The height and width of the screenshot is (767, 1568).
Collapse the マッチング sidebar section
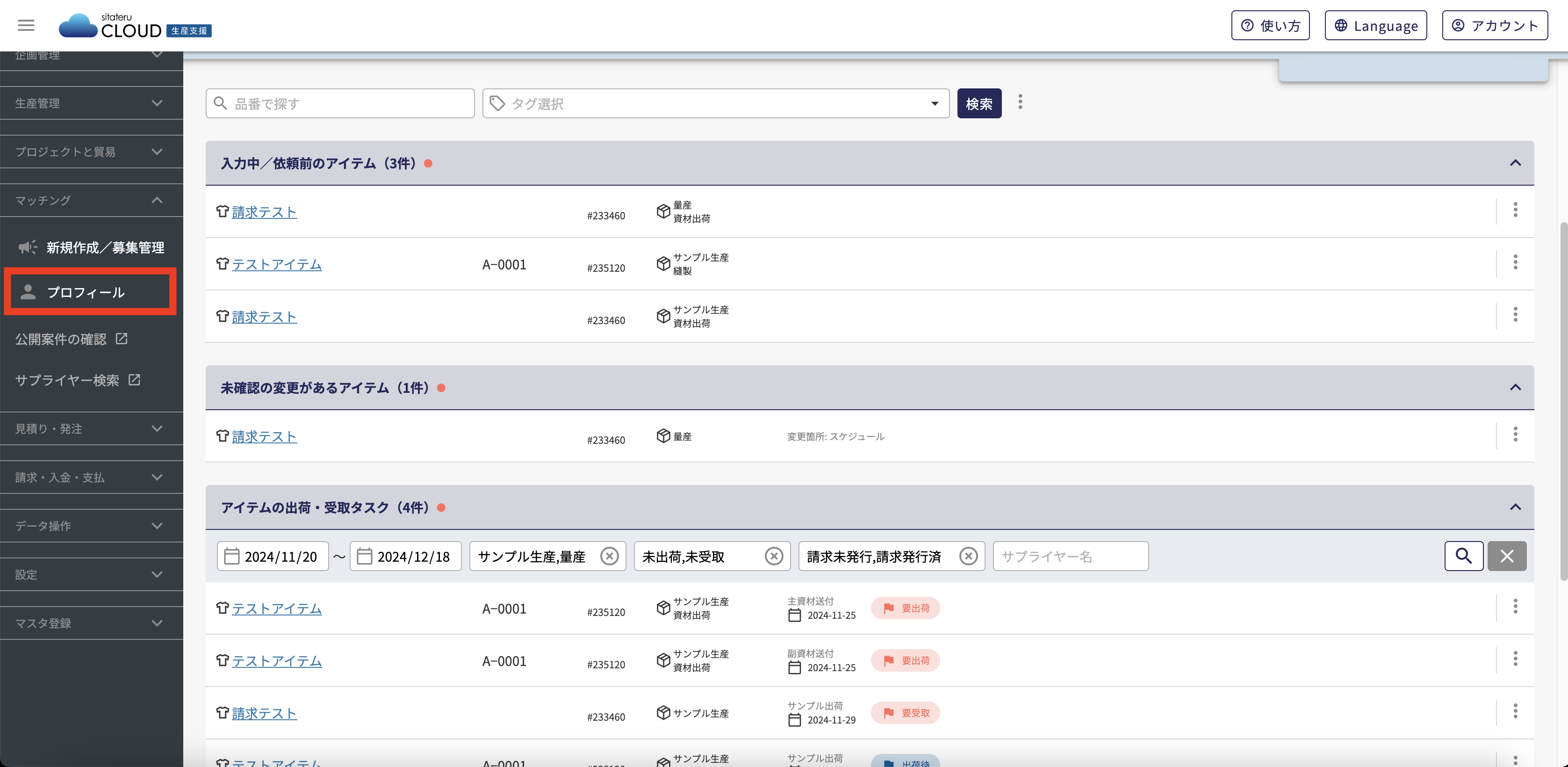point(91,200)
